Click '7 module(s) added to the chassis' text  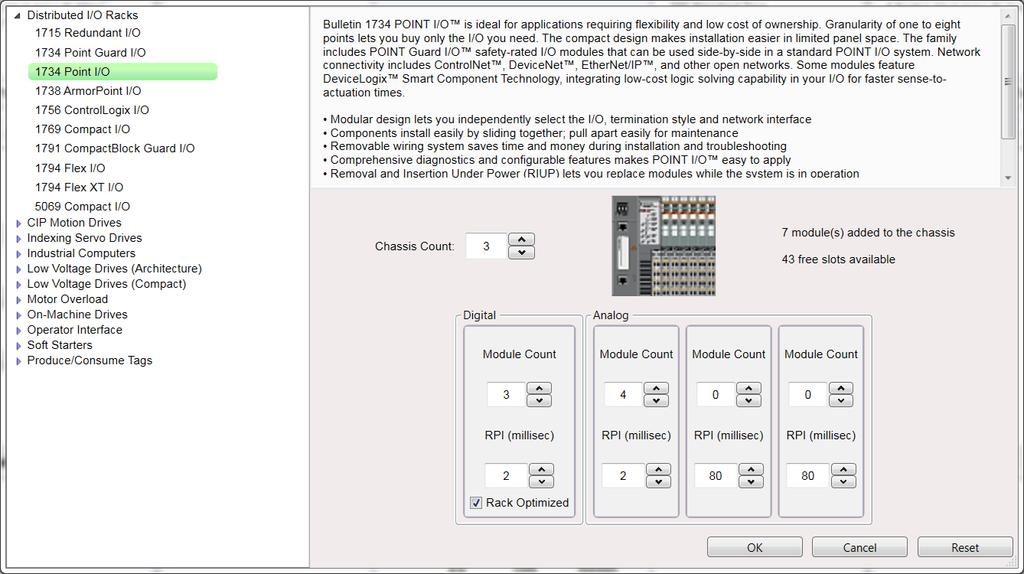(x=868, y=232)
